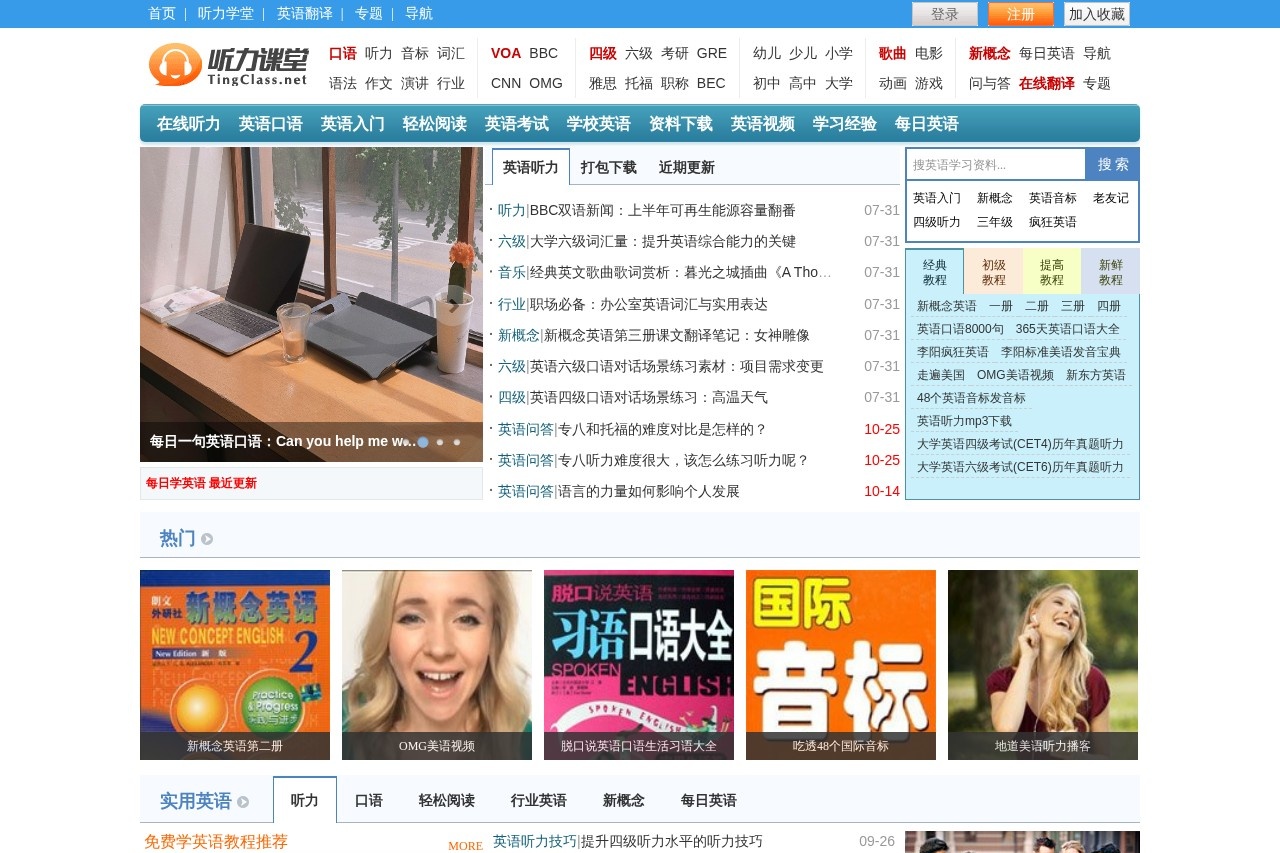Viewport: 1280px width, 853px height.
Task: Click the 注册 register button
Action: point(1019,14)
